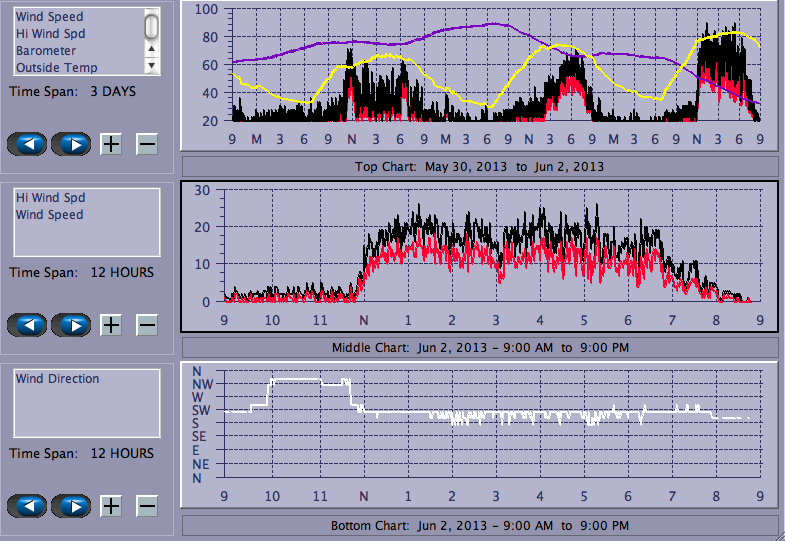Screen dimensions: 785x541
Task: Advance the middle chart forward in time
Action: (x=71, y=325)
